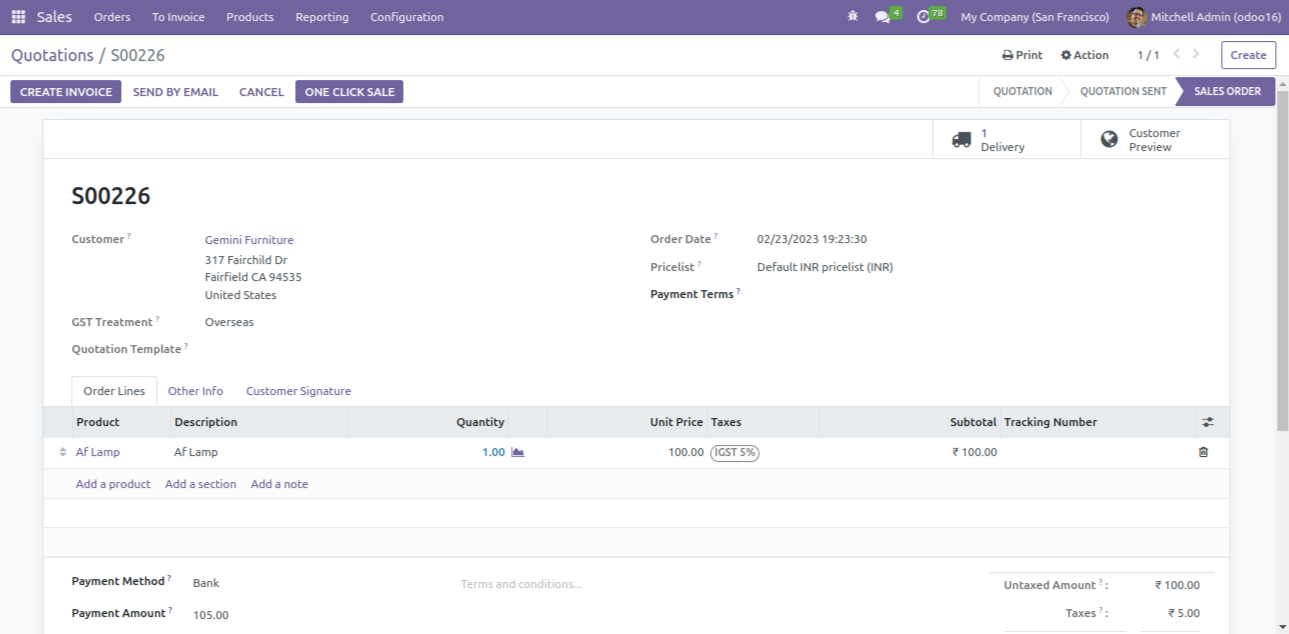Click the debug bug icon
1289x634 pixels.
[852, 17]
